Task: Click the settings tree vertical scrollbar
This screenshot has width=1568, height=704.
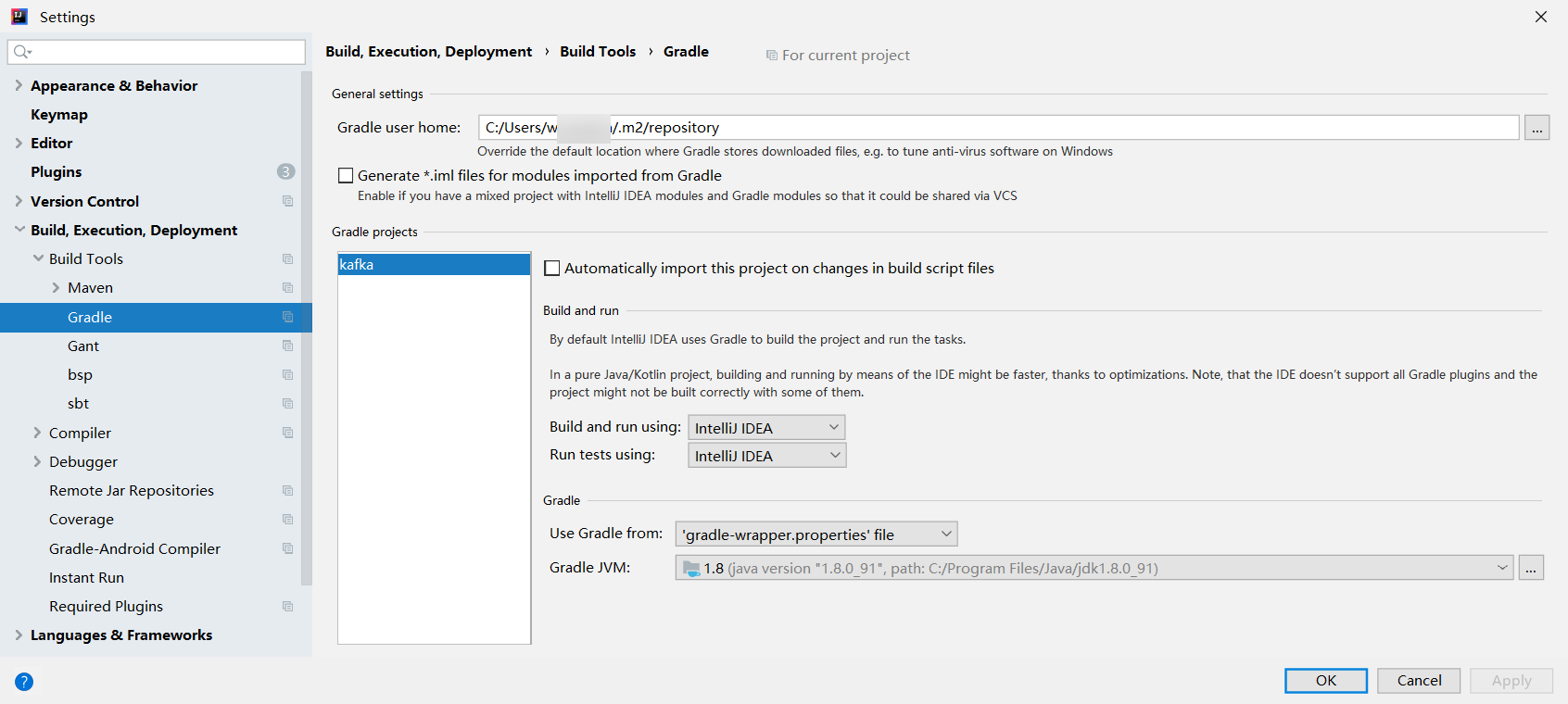Action: (x=307, y=329)
